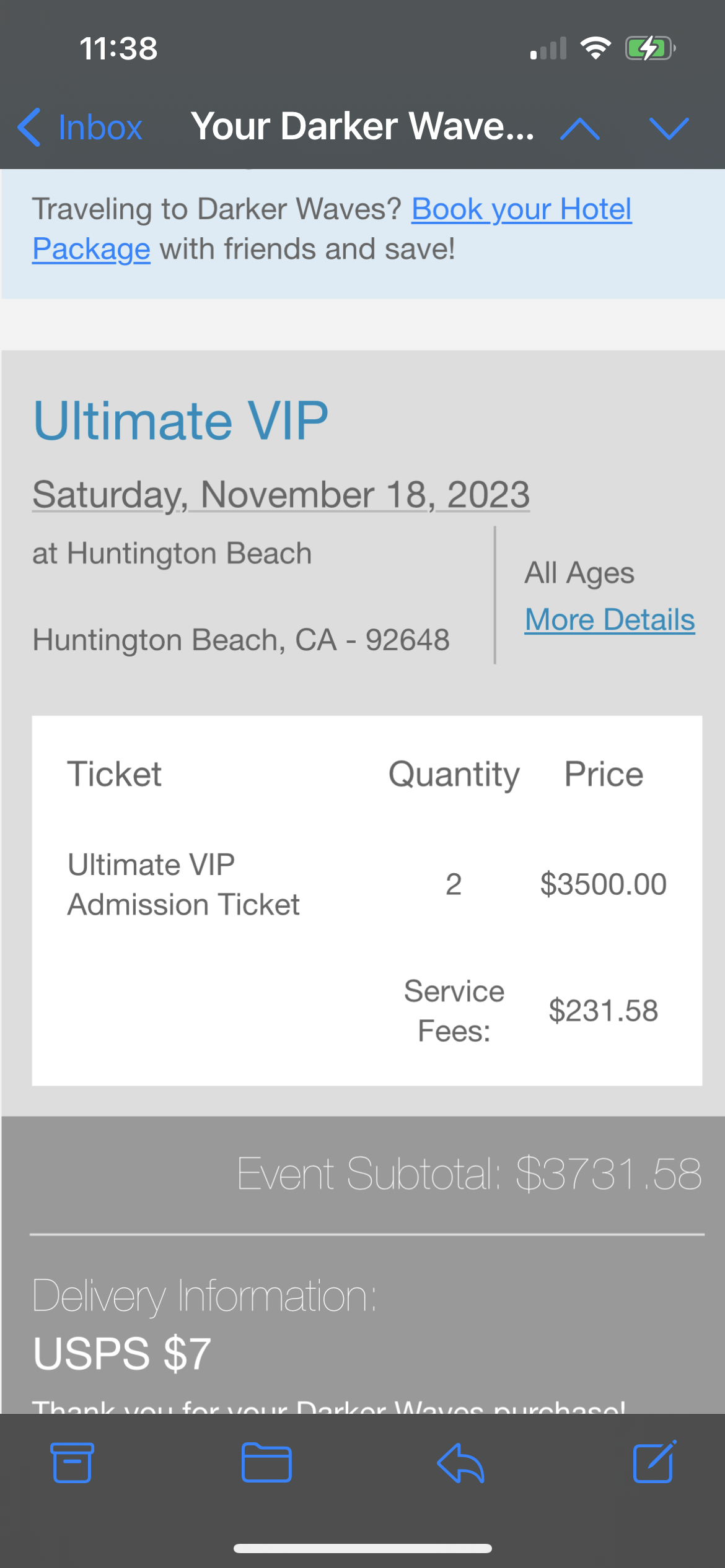725x1568 pixels.
Task: Tap the 11:38 status bar clock
Action: [118, 48]
